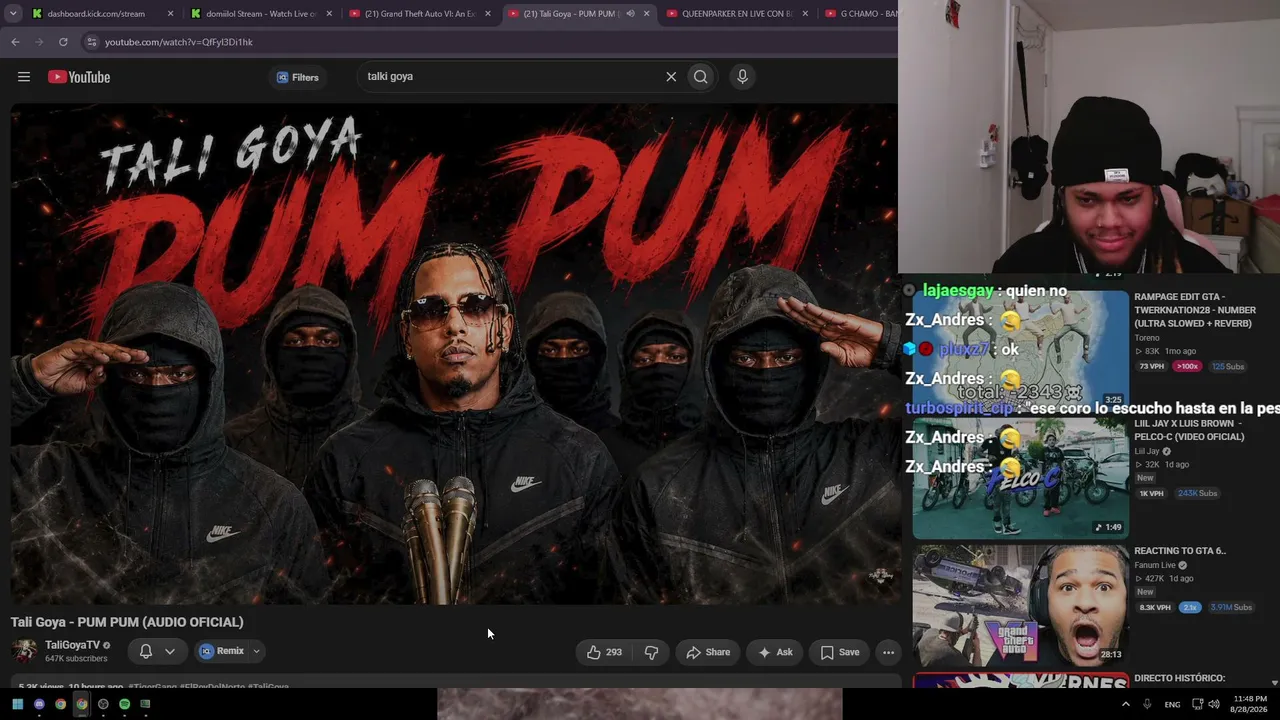Open the more actions ellipsis menu
The height and width of the screenshot is (720, 1280).
(x=888, y=652)
